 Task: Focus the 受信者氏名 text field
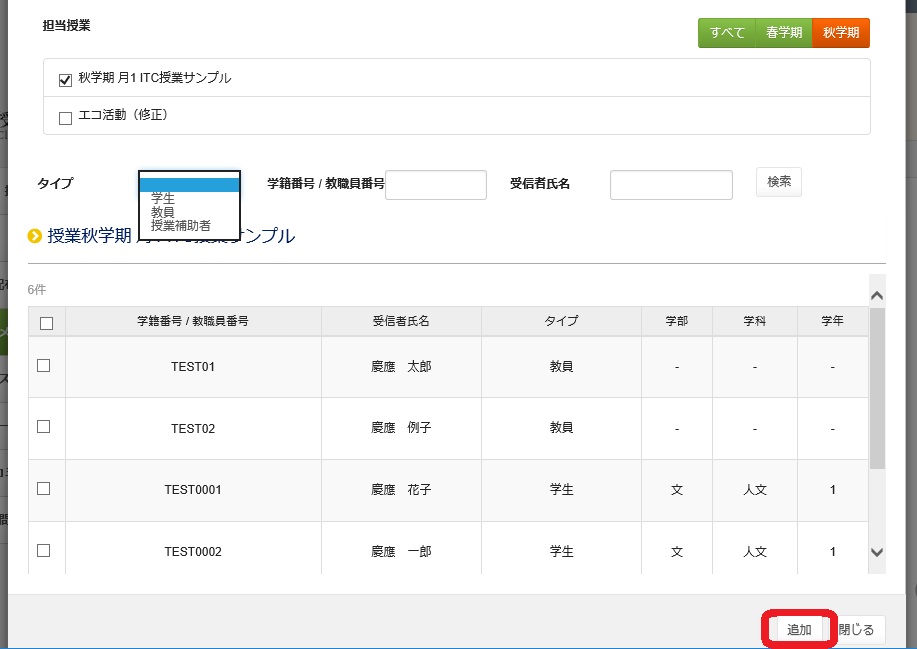pyautogui.click(x=671, y=185)
